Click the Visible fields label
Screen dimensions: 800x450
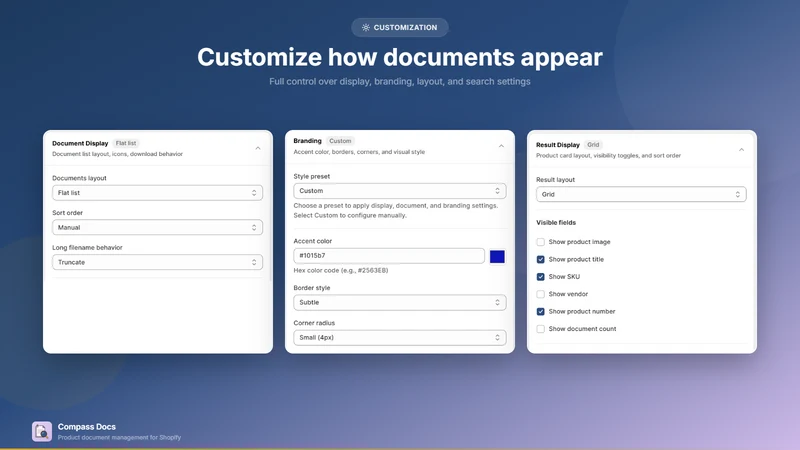pyautogui.click(x=556, y=222)
